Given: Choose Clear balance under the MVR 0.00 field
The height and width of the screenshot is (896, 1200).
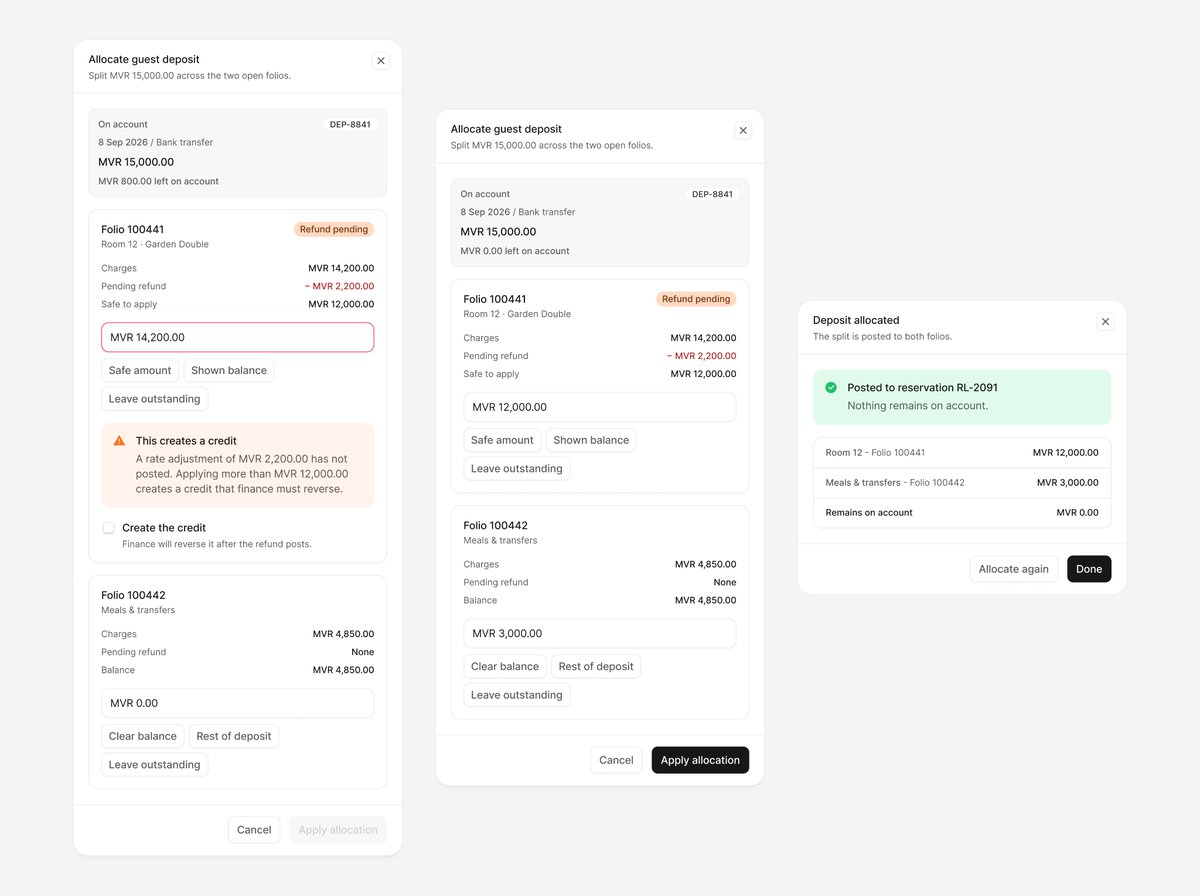Looking at the screenshot, I should point(143,737).
